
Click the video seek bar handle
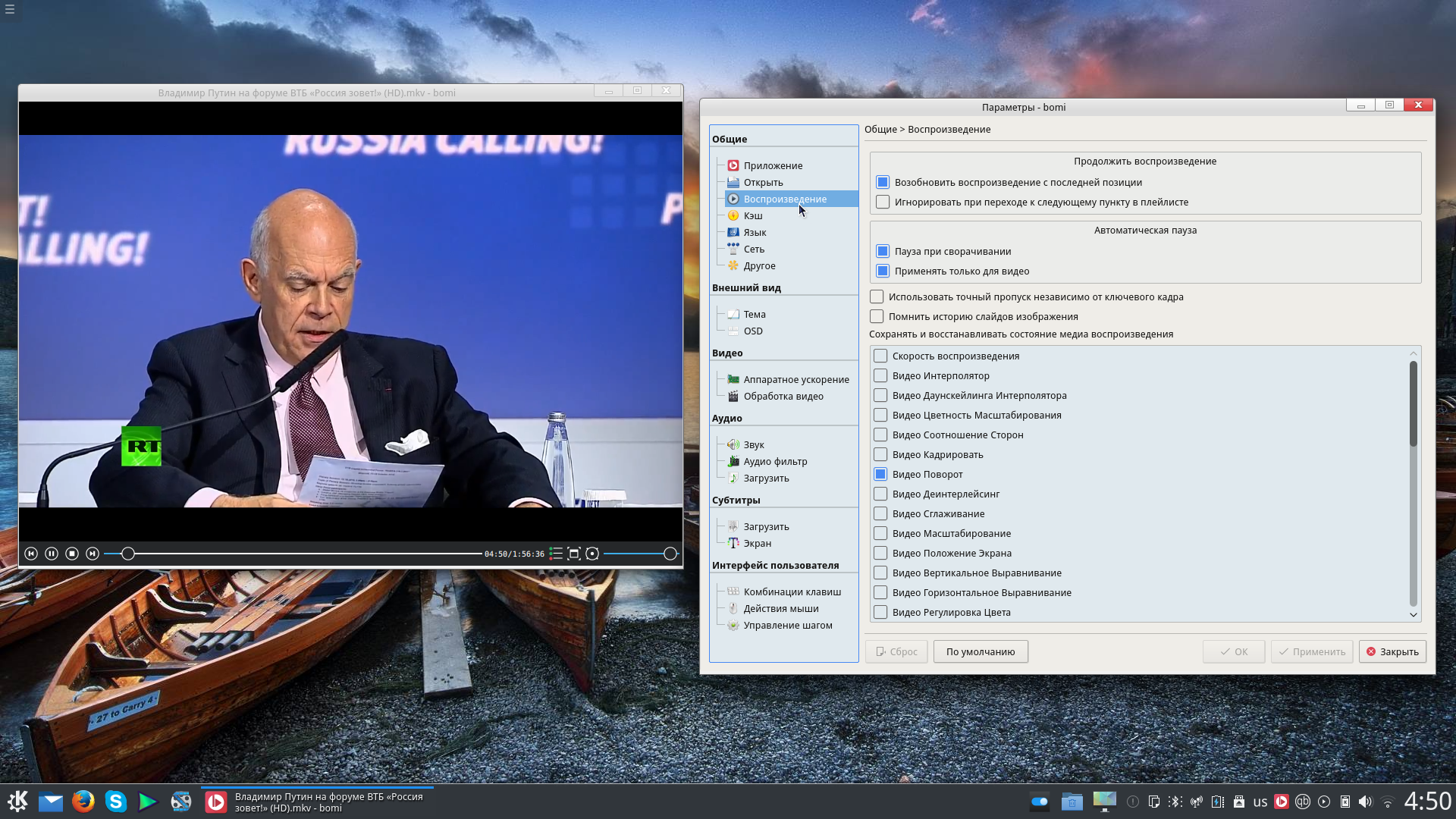click(x=128, y=554)
